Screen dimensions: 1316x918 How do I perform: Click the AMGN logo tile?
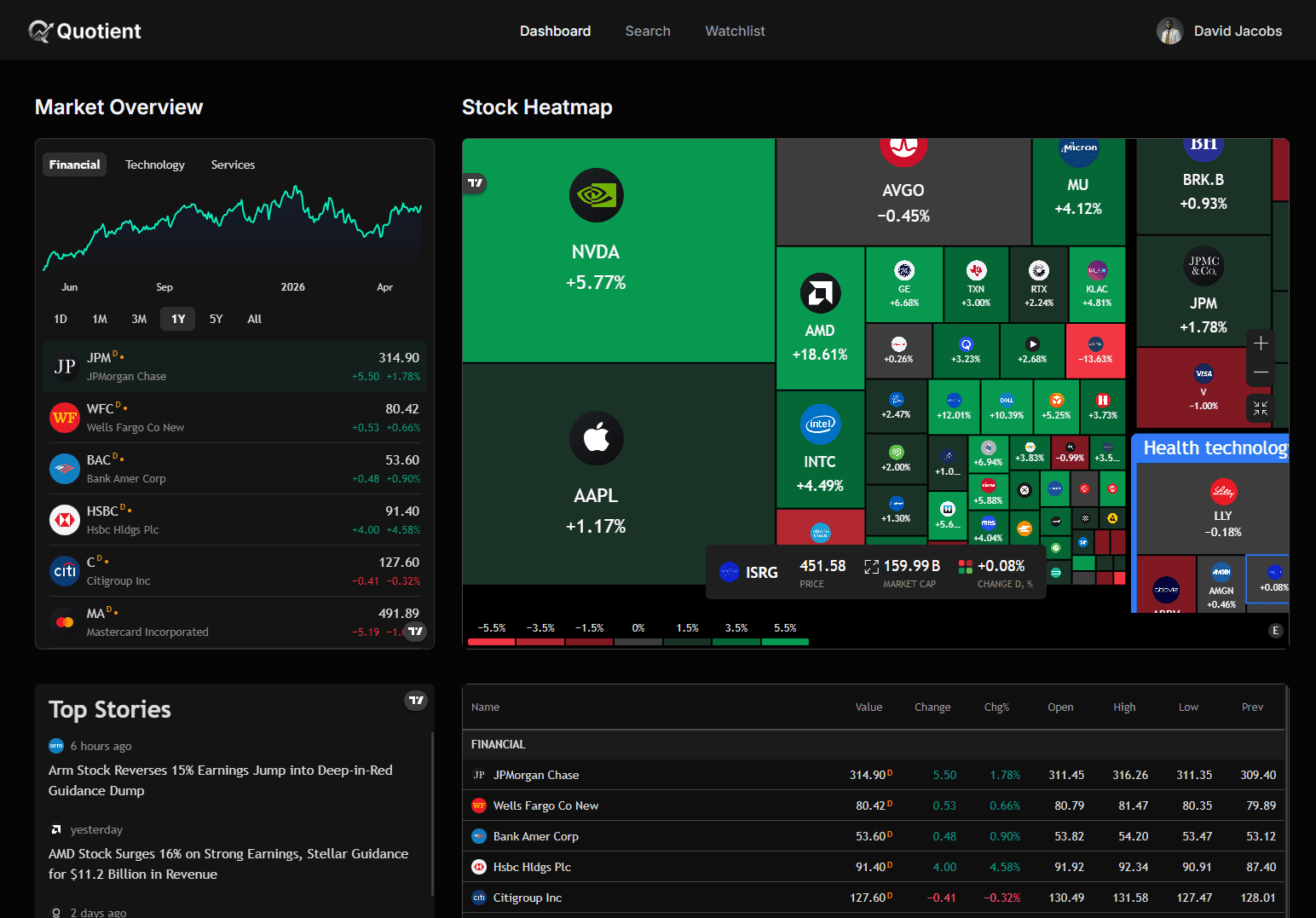click(x=1221, y=572)
